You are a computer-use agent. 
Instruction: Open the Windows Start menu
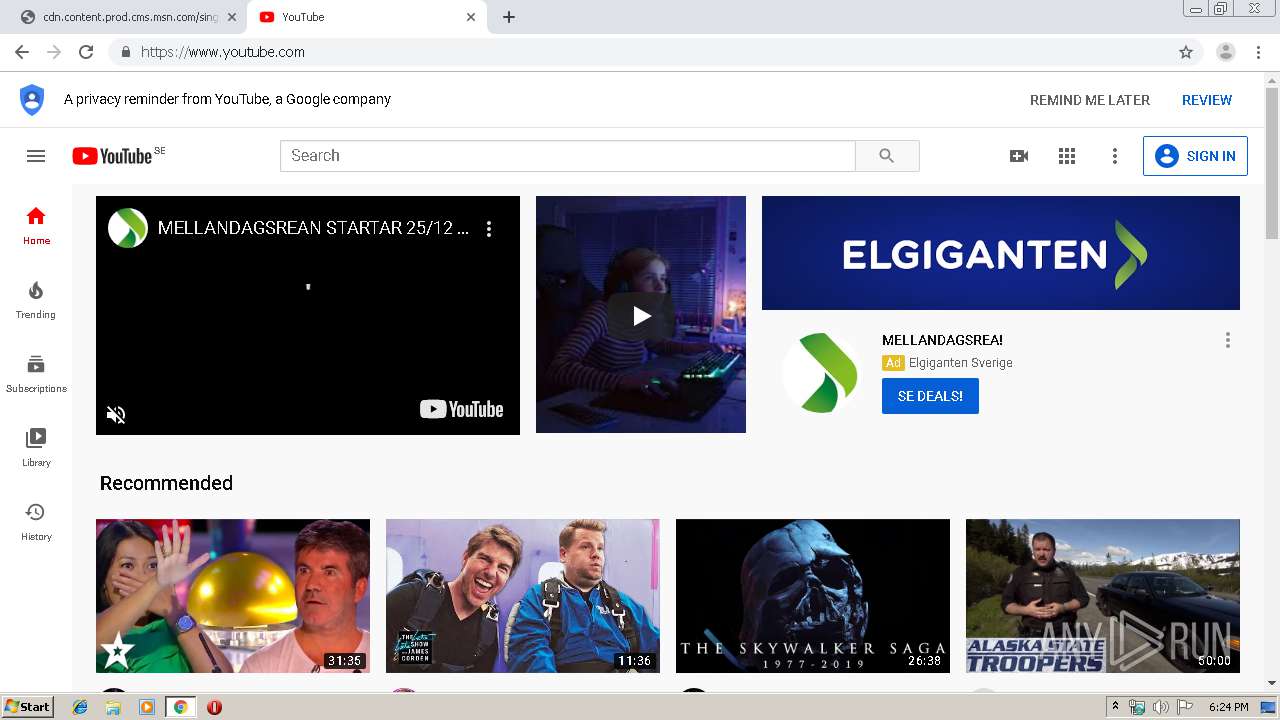tap(27, 707)
